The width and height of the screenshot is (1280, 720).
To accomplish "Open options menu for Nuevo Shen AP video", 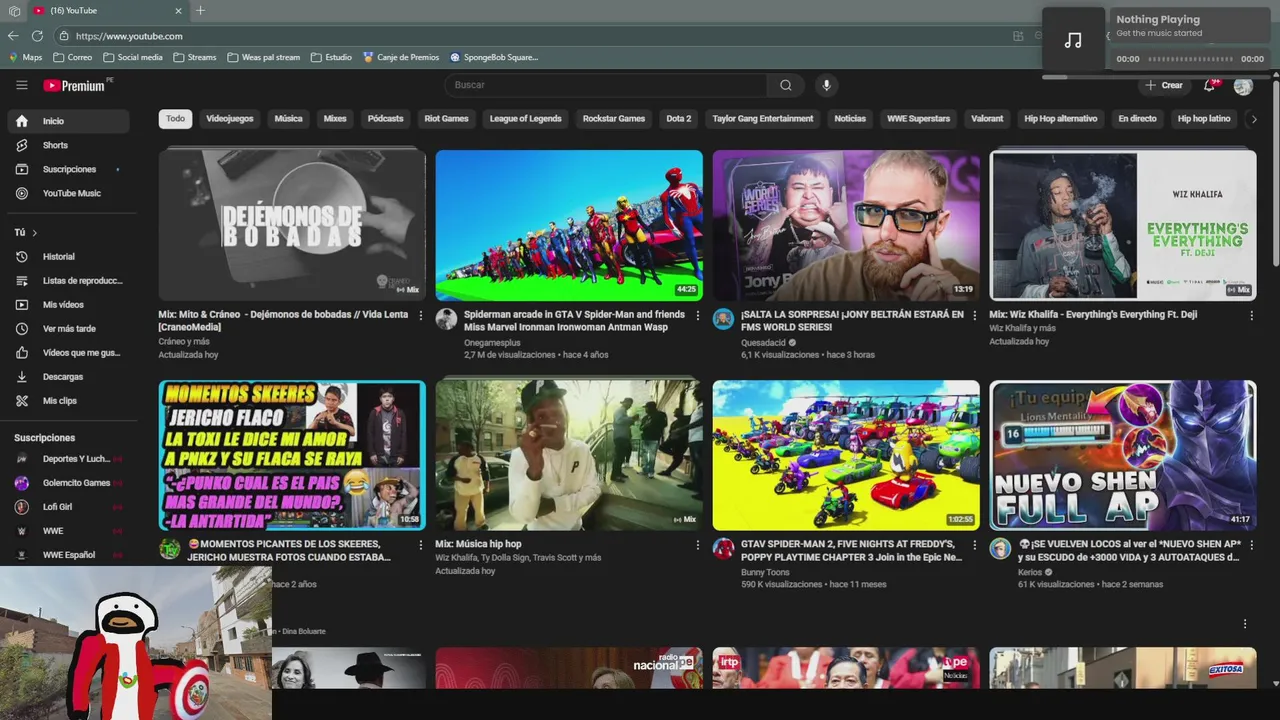I will [x=1251, y=546].
